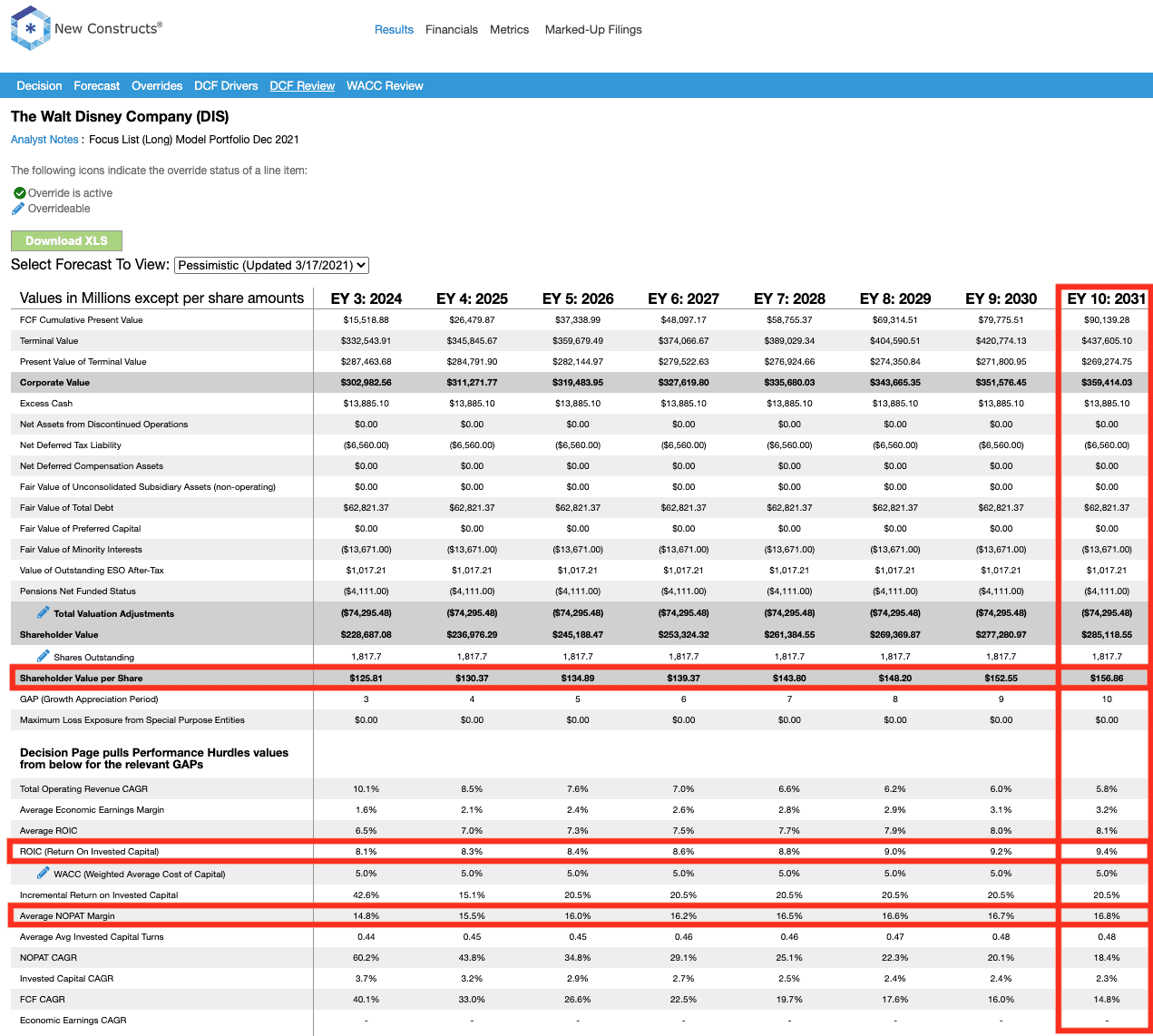Click the 'FCF Cumulative Present Value' row label
The image size is (1153, 1036).
point(81,320)
